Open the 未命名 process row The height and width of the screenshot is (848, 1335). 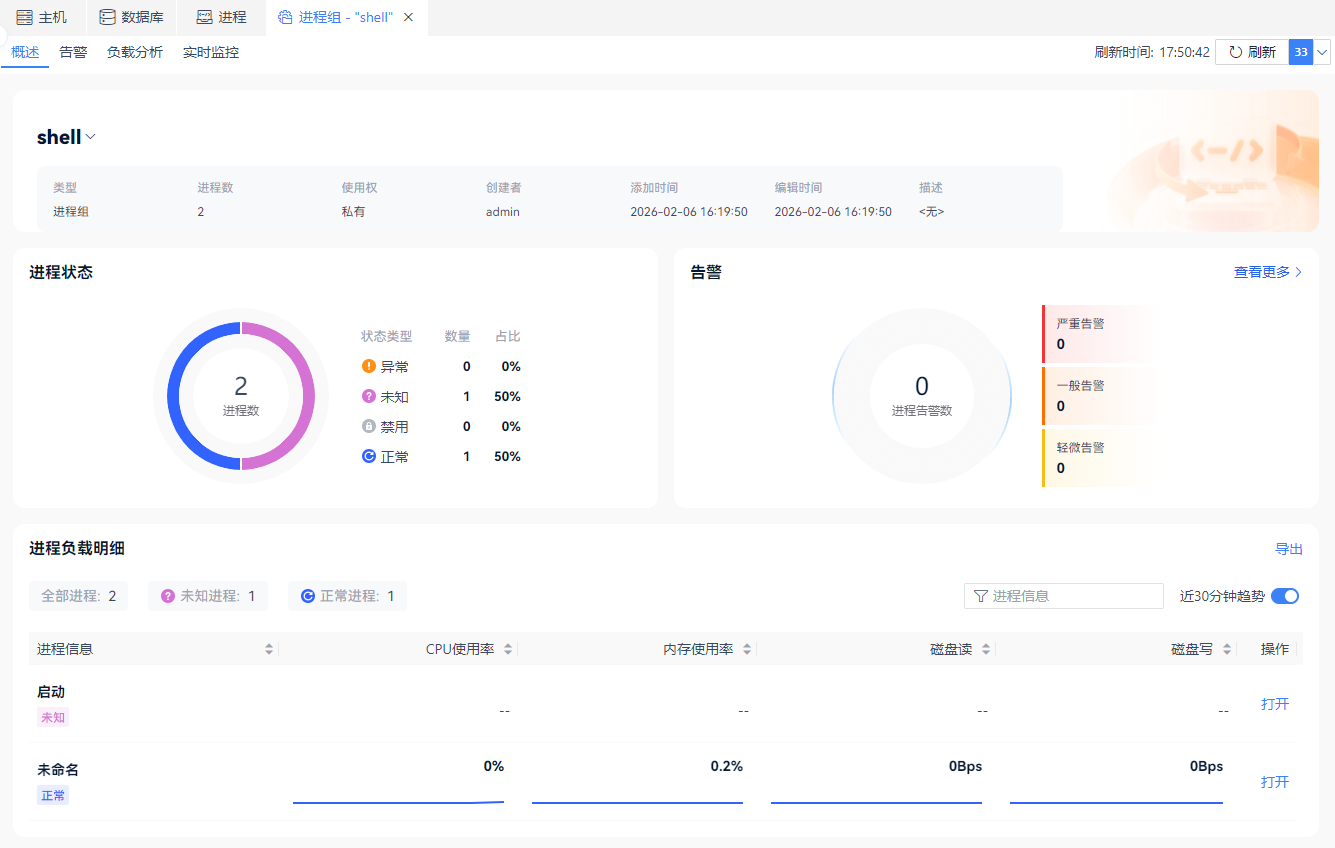coord(1275,782)
